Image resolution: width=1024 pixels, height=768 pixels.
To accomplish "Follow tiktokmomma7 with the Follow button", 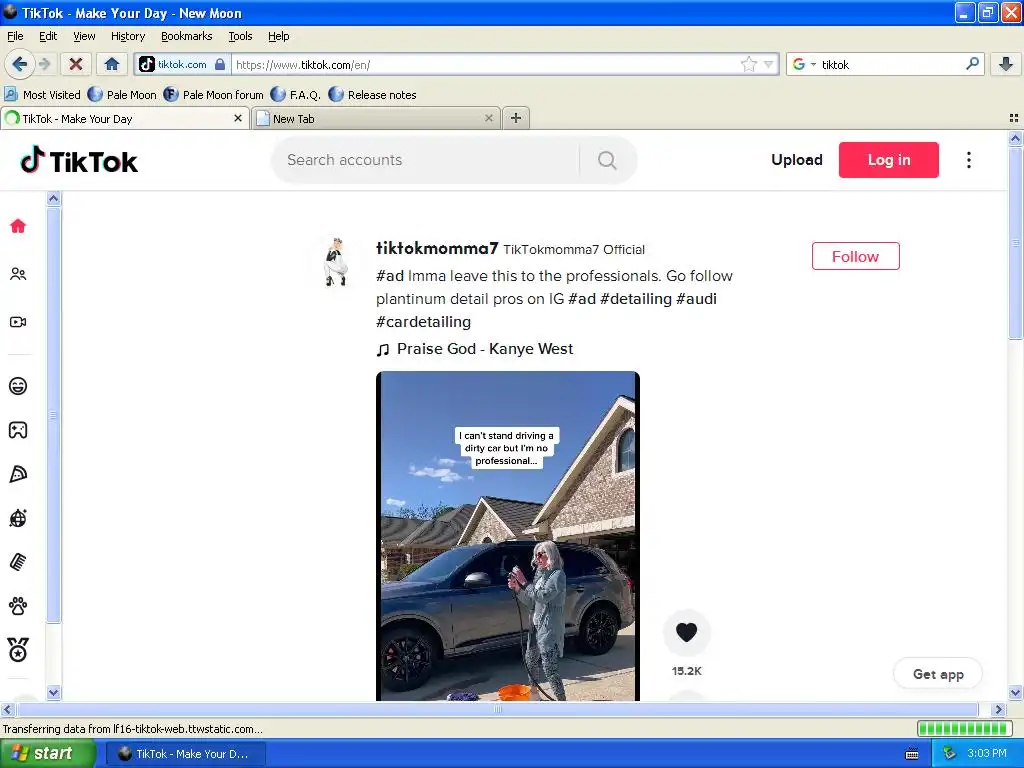I will [x=856, y=256].
